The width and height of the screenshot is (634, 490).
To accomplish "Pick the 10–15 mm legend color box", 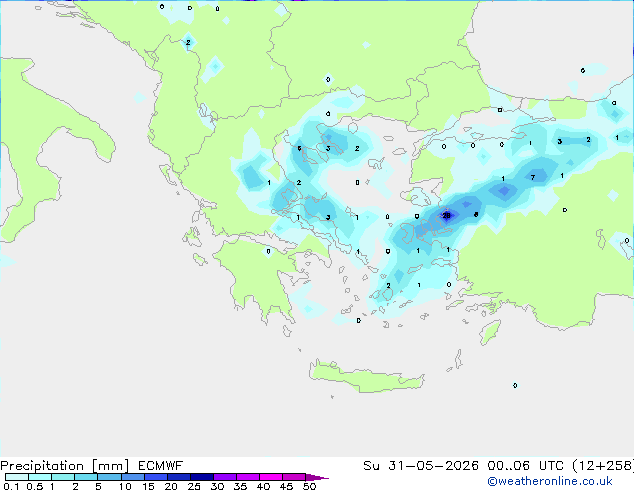I will coord(133,477).
